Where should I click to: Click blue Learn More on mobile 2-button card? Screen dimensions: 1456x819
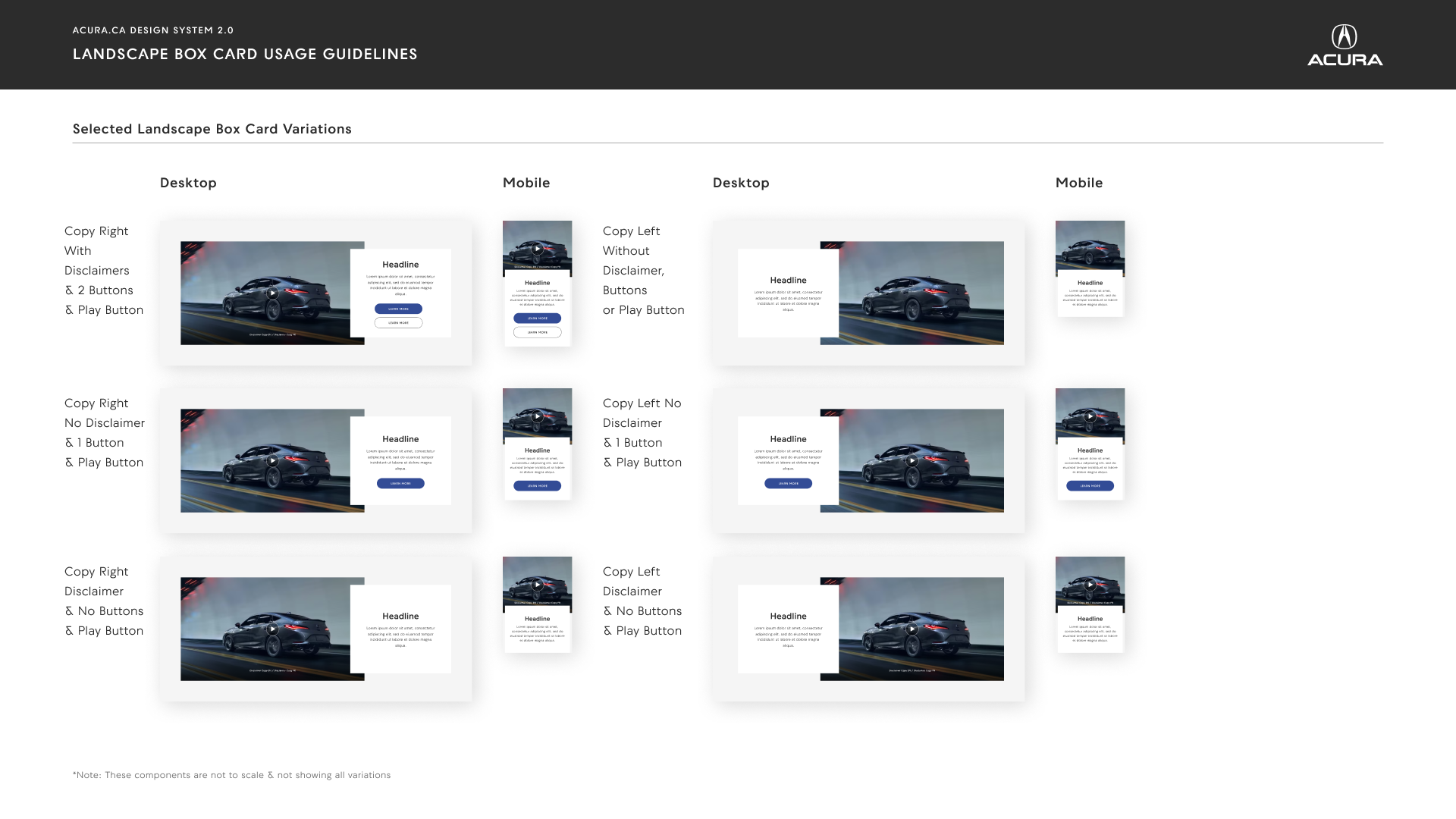[537, 318]
